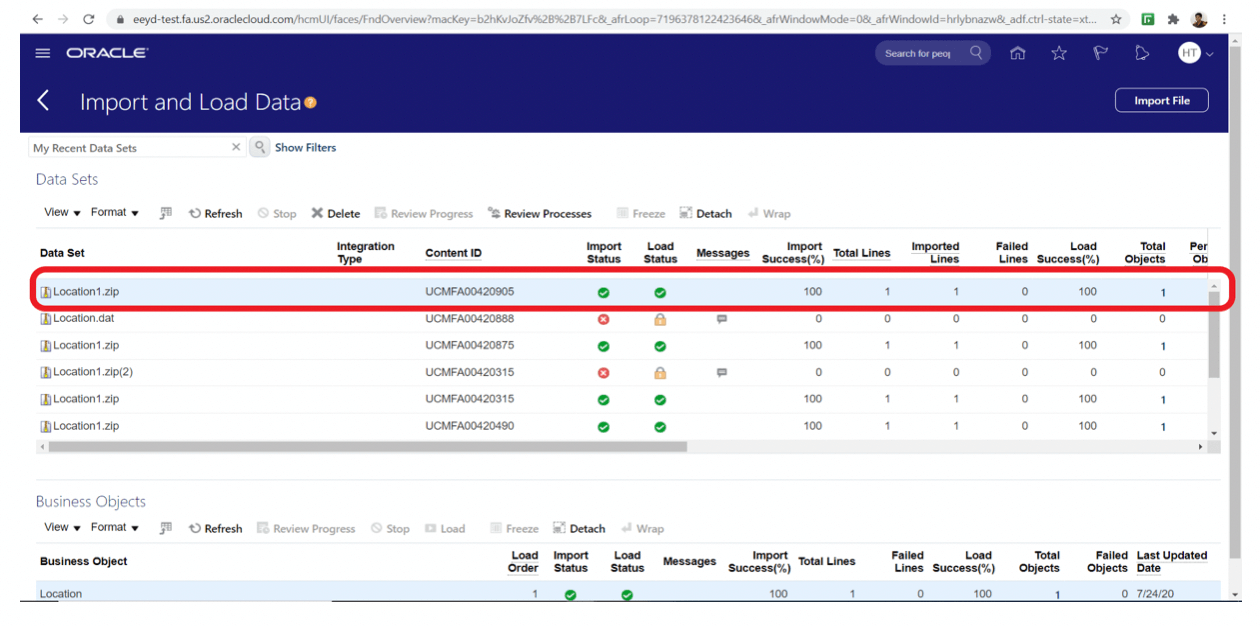This screenshot has height=626, width=1260.
Task: Open the Data Sets View menu
Action: (62, 212)
